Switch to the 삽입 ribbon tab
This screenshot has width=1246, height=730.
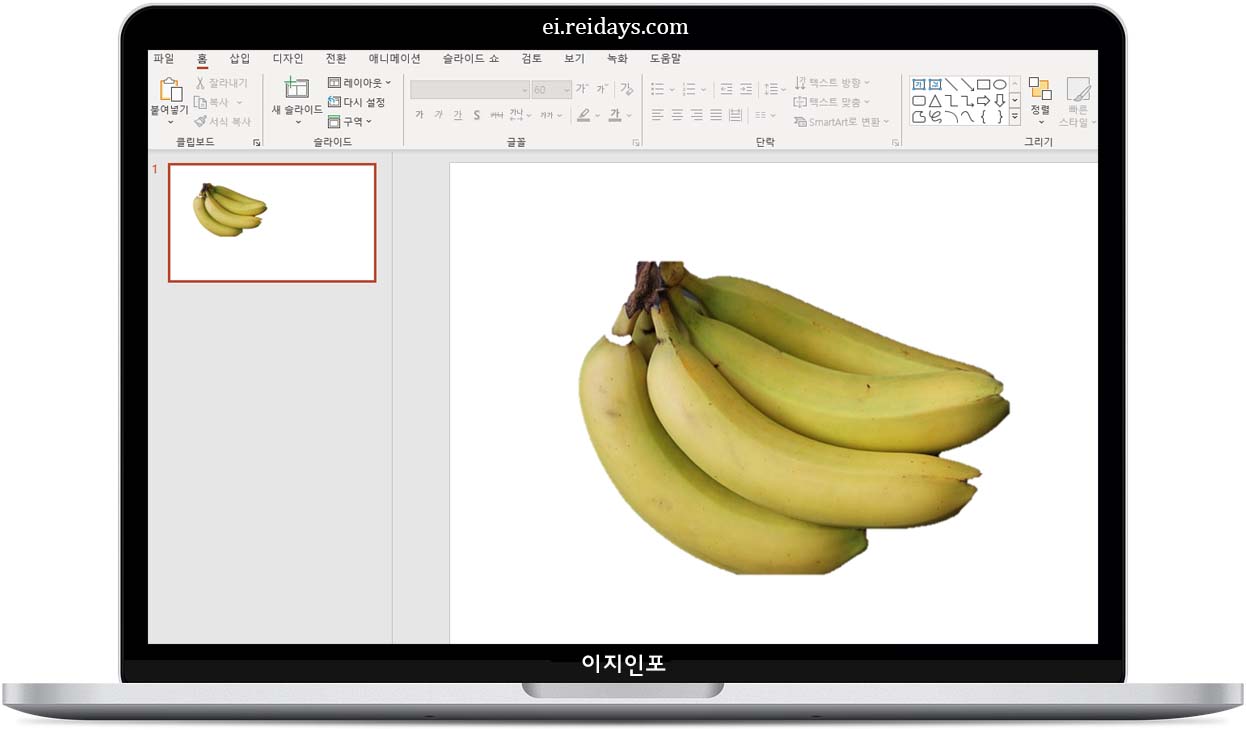[239, 58]
